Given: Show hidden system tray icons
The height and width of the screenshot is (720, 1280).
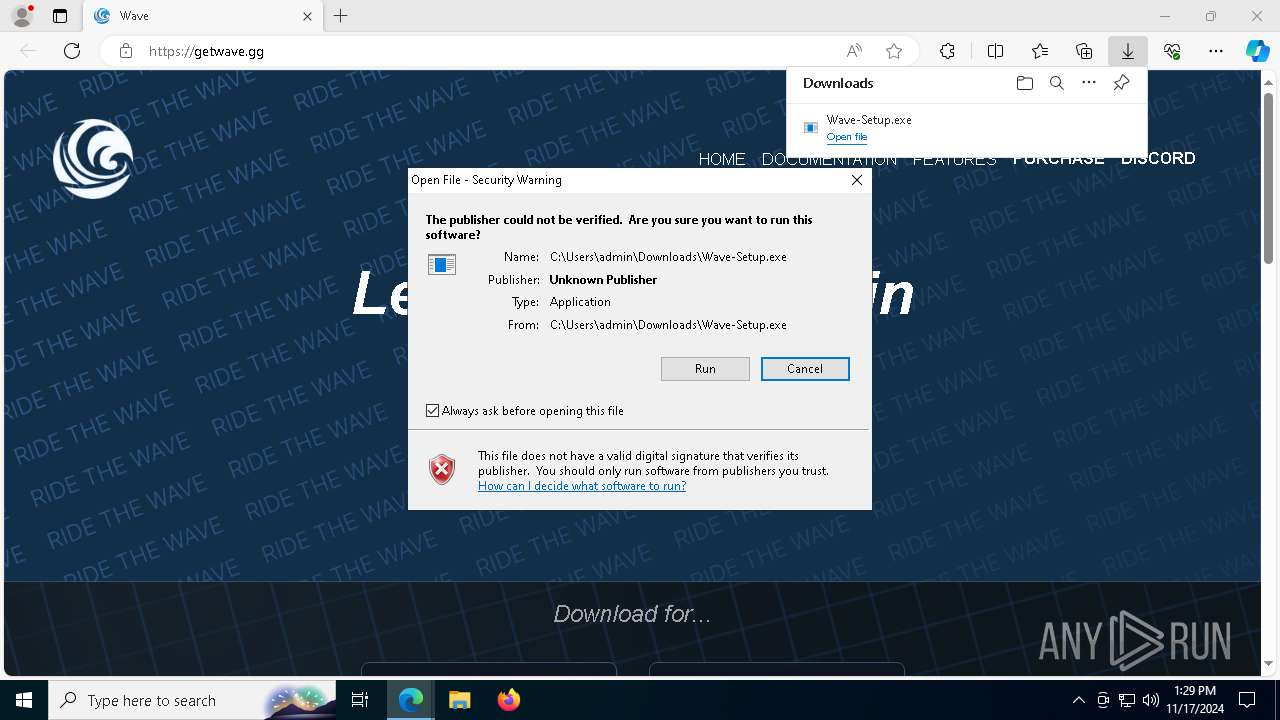Looking at the screenshot, I should click(x=1078, y=700).
